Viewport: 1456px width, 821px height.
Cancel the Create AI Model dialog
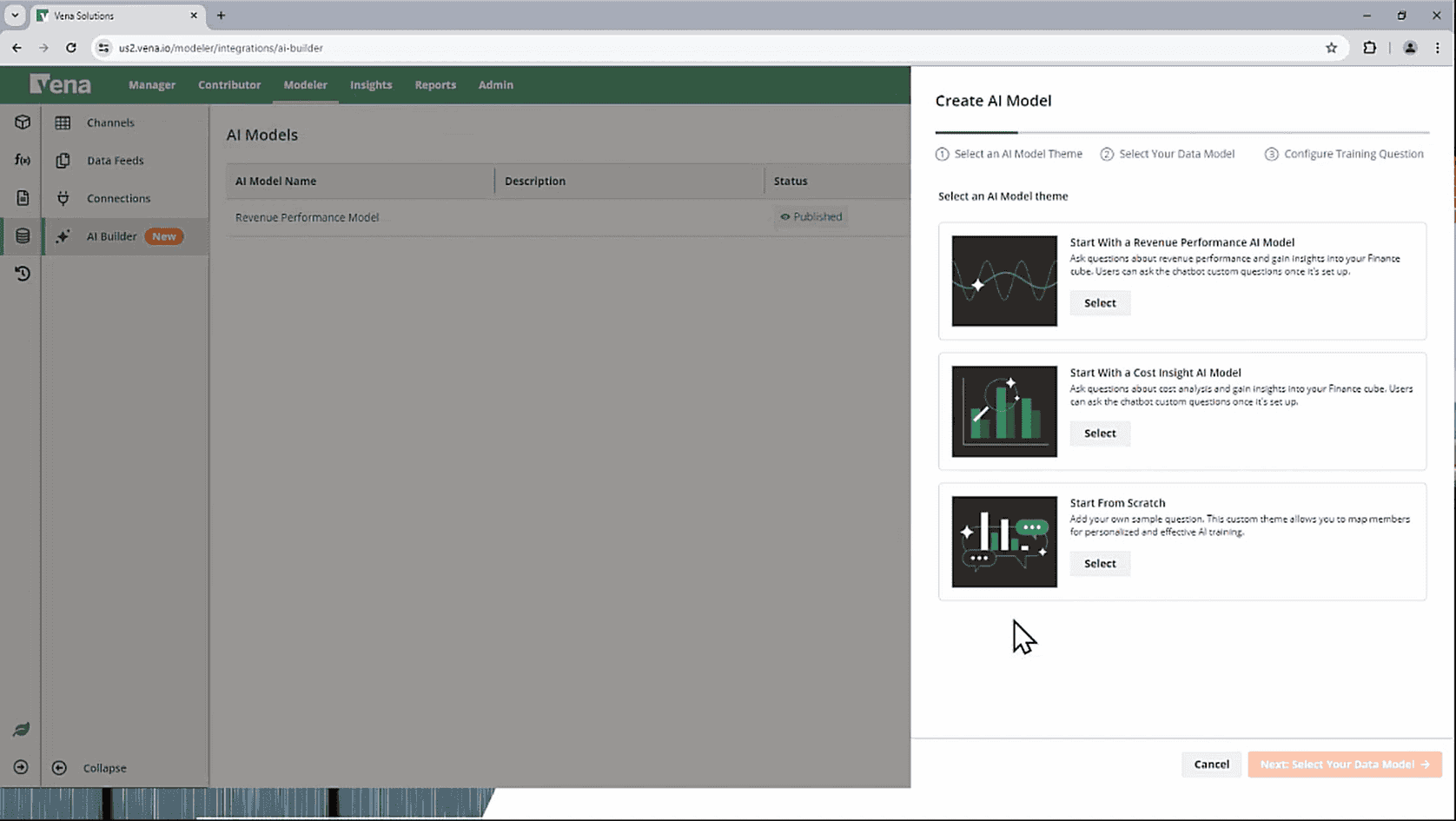pyautogui.click(x=1211, y=764)
